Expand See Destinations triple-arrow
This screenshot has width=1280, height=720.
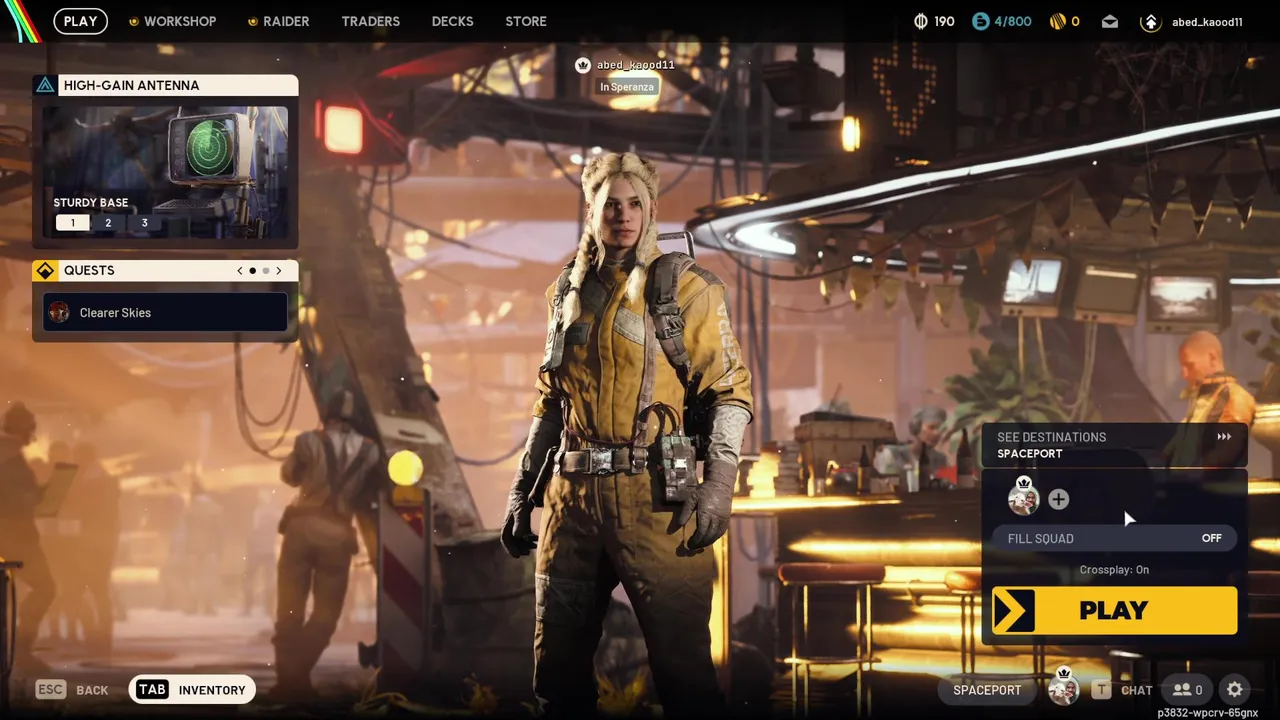click(1224, 437)
